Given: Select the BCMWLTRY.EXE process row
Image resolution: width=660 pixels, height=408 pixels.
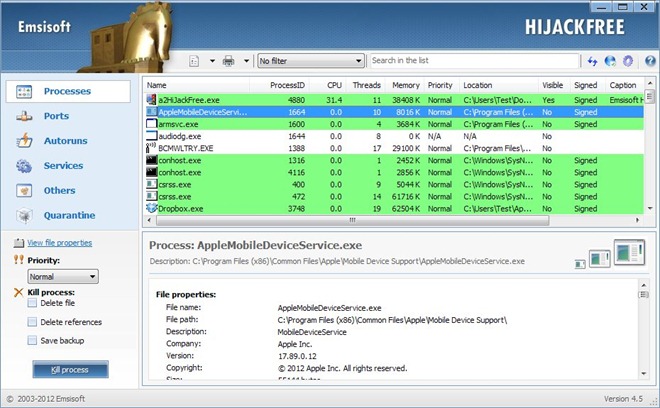Looking at the screenshot, I should click(x=394, y=148).
